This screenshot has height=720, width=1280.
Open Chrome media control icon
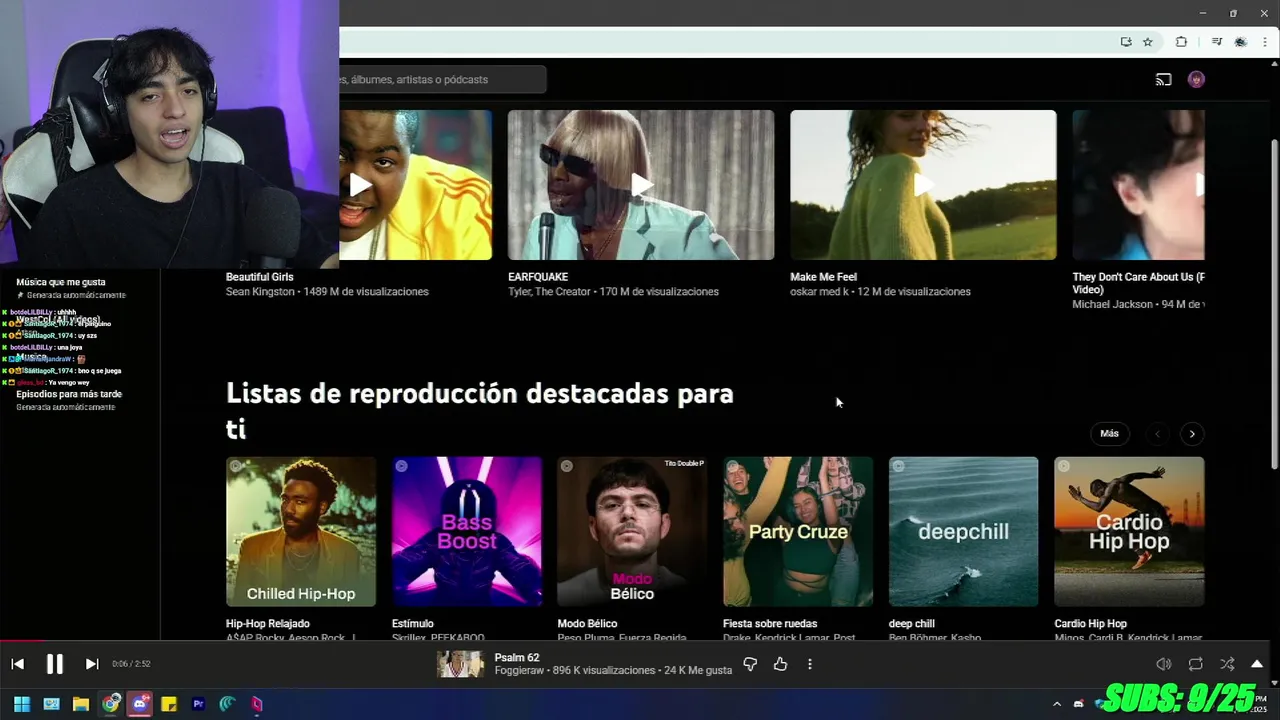point(1217,42)
